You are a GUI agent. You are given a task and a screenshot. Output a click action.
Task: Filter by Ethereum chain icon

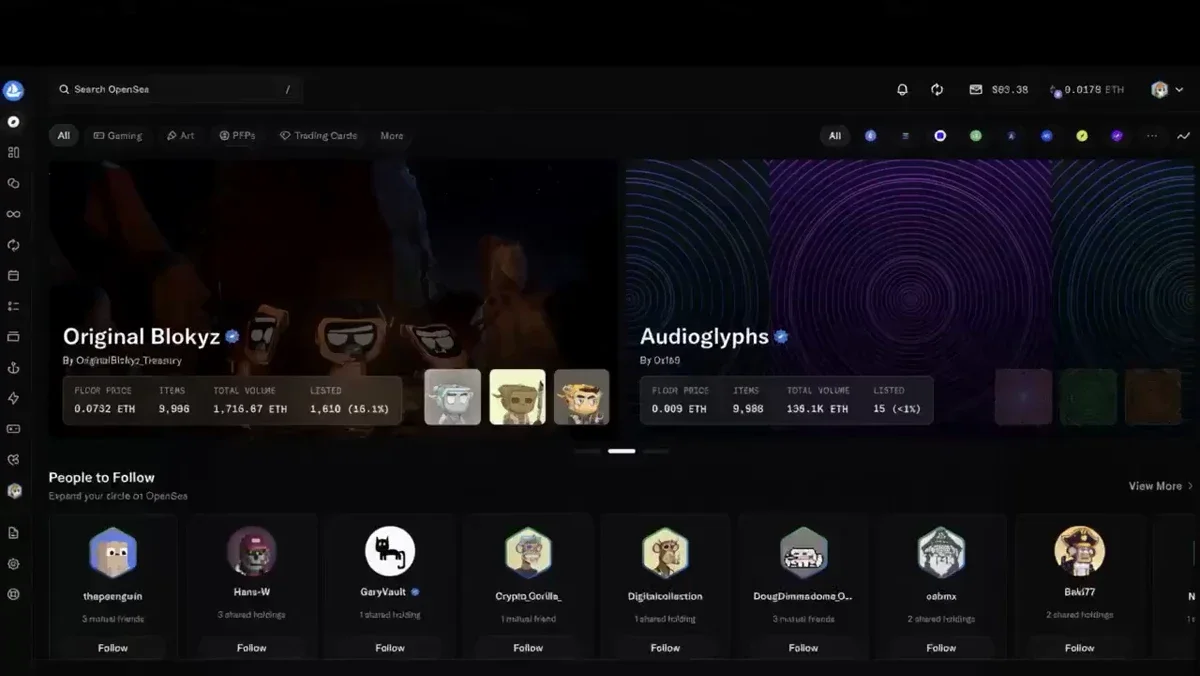(x=870, y=136)
